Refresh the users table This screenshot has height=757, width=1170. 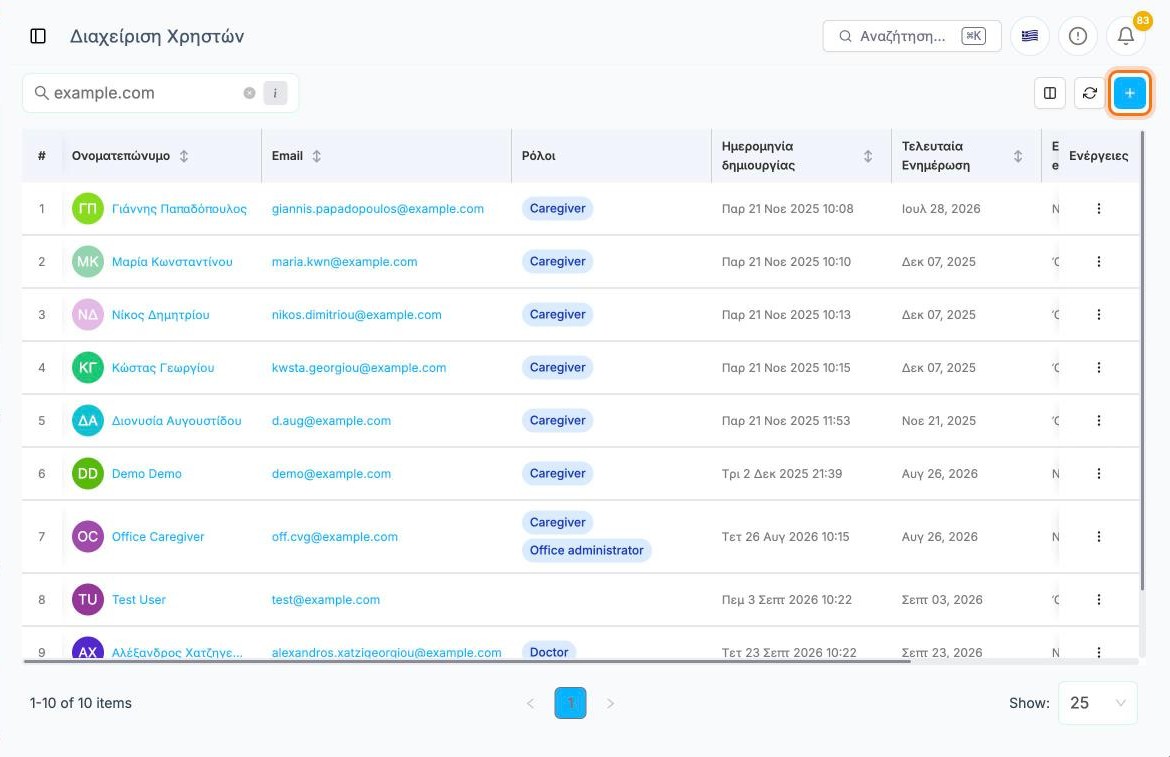coord(1089,93)
